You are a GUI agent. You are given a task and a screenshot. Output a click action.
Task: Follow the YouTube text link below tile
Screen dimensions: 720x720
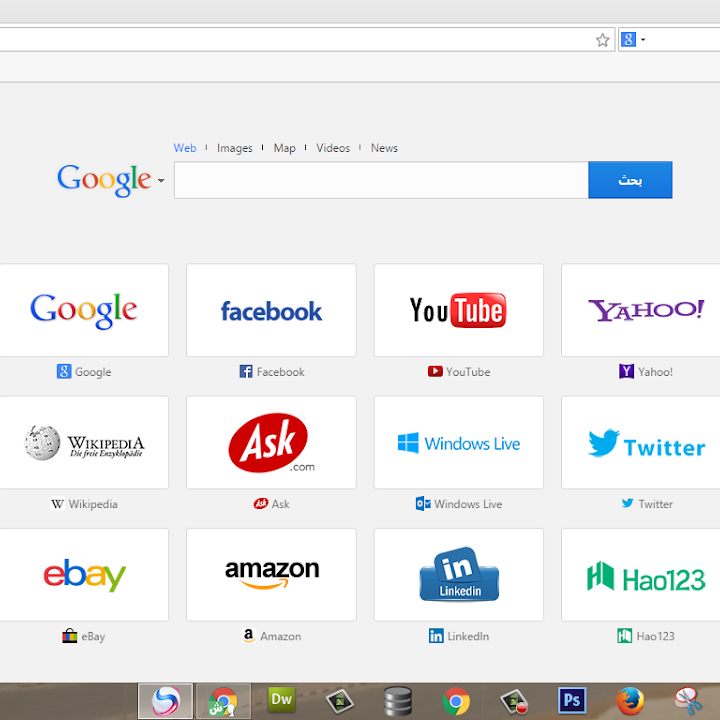468,372
